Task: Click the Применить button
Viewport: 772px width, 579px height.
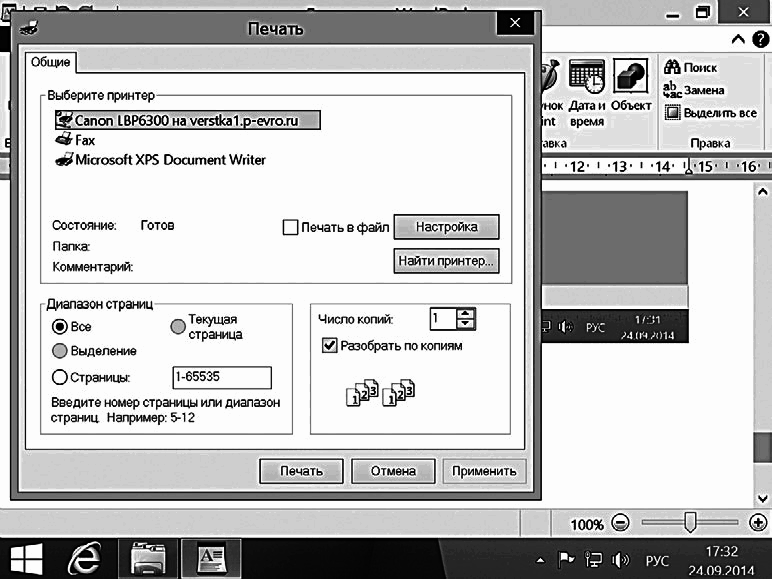Action: (484, 471)
